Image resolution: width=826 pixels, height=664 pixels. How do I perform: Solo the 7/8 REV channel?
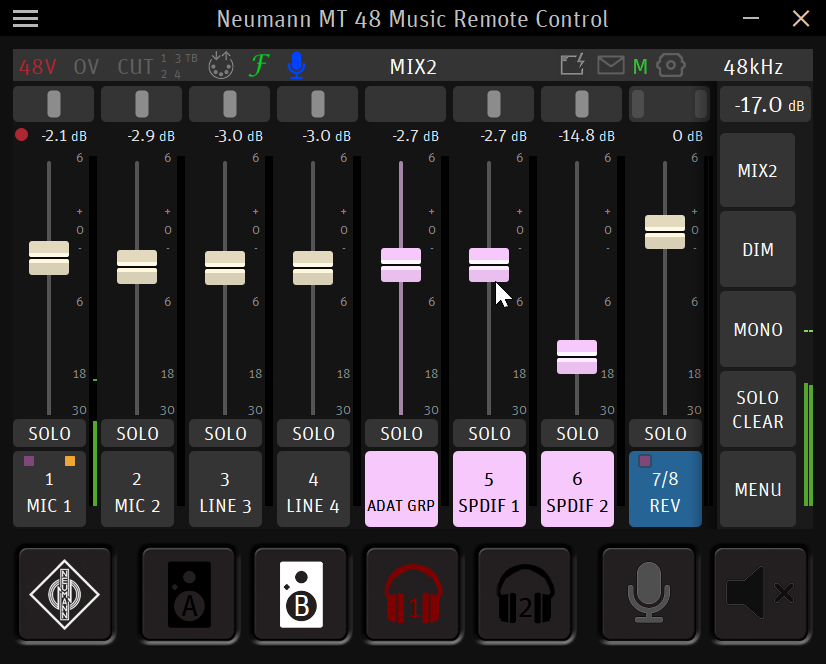tap(665, 434)
